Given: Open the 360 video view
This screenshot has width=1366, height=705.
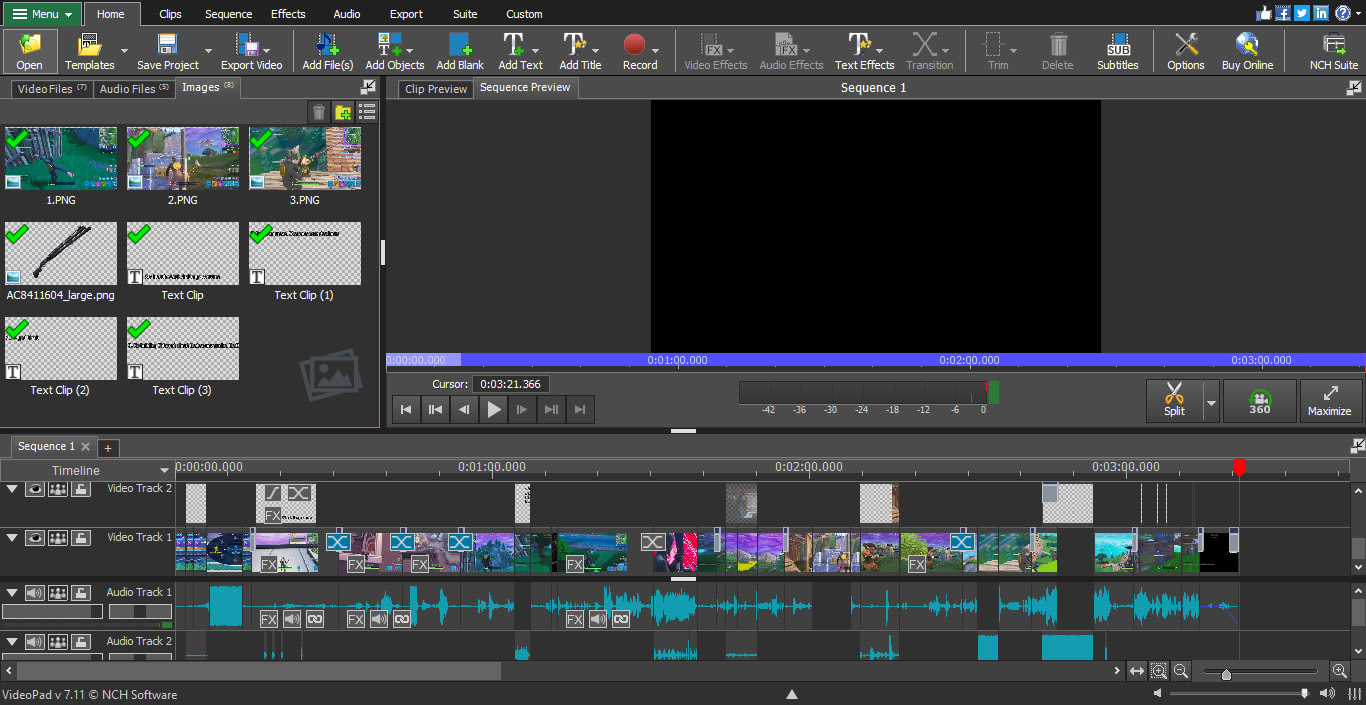Looking at the screenshot, I should tap(1259, 401).
